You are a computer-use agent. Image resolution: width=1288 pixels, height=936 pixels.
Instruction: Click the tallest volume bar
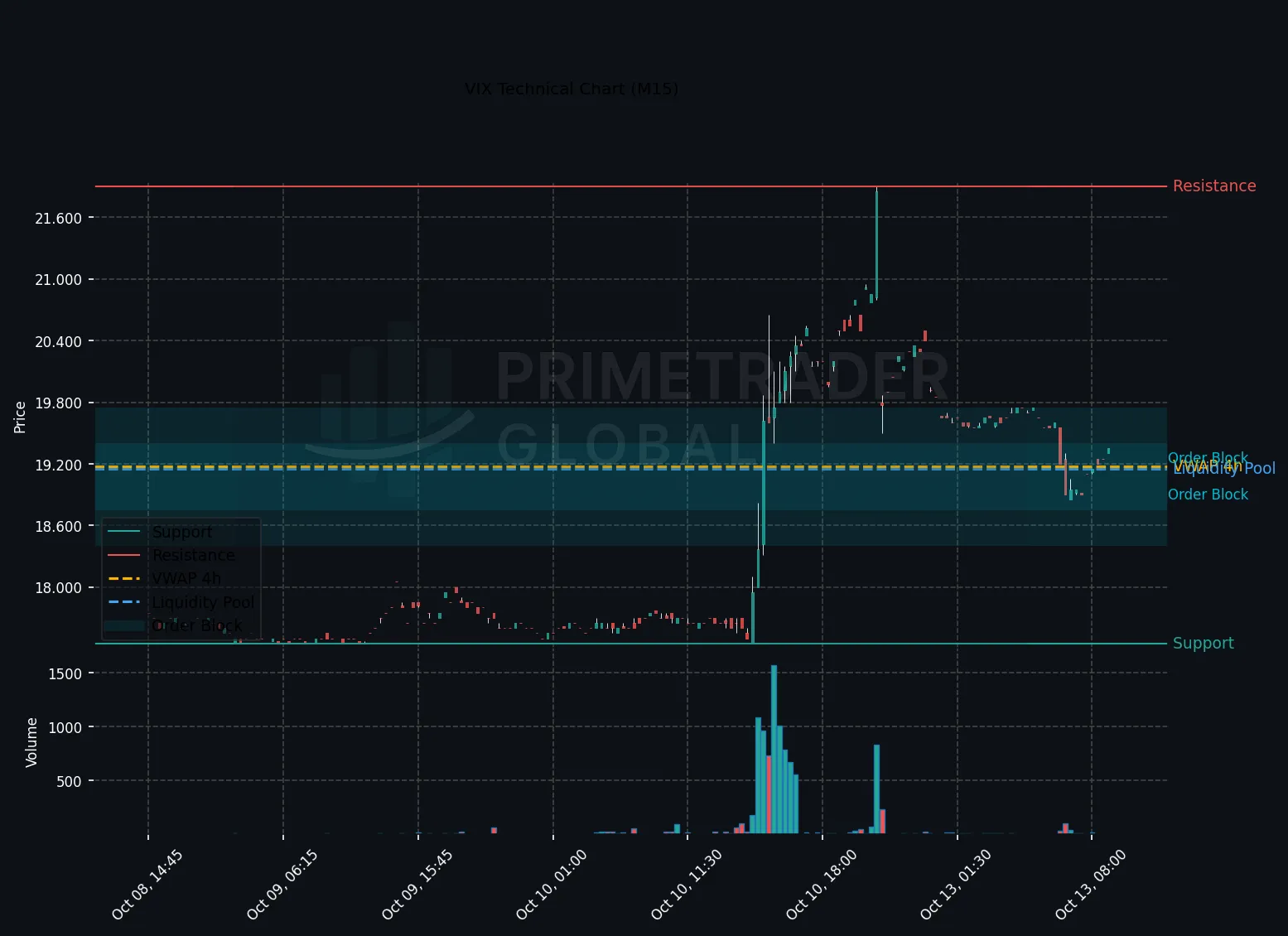774,749
